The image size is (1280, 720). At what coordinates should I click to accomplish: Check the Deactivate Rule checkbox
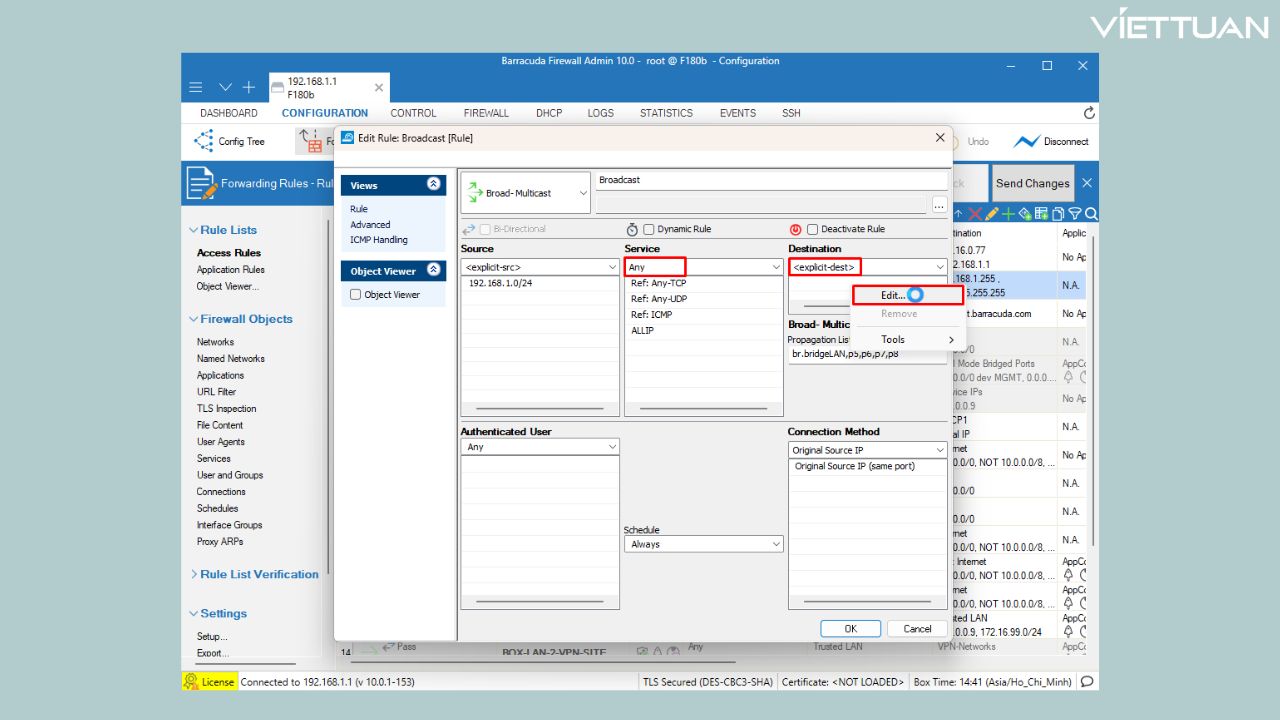click(812, 229)
